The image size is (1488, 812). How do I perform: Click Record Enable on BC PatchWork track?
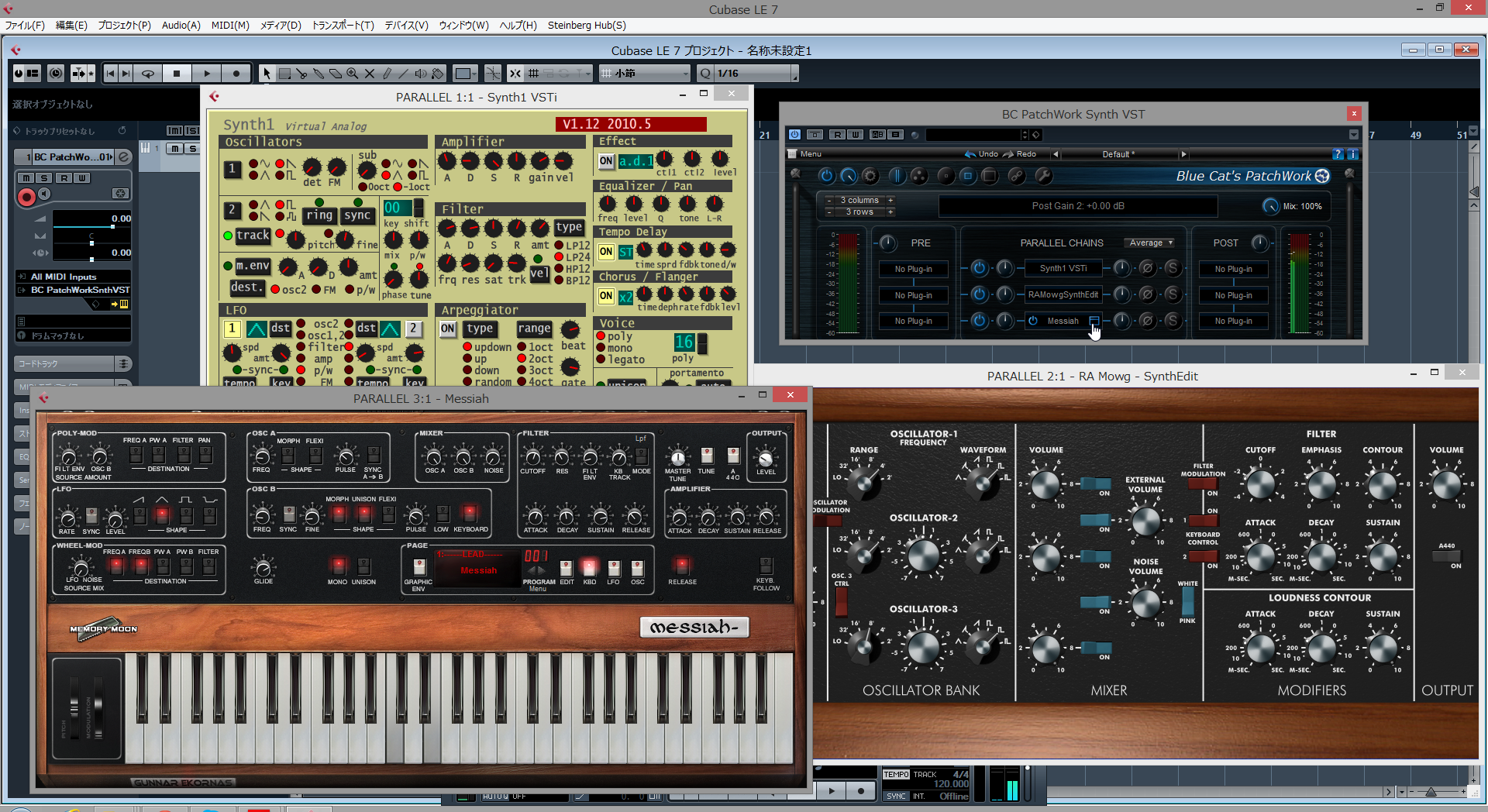click(26, 197)
